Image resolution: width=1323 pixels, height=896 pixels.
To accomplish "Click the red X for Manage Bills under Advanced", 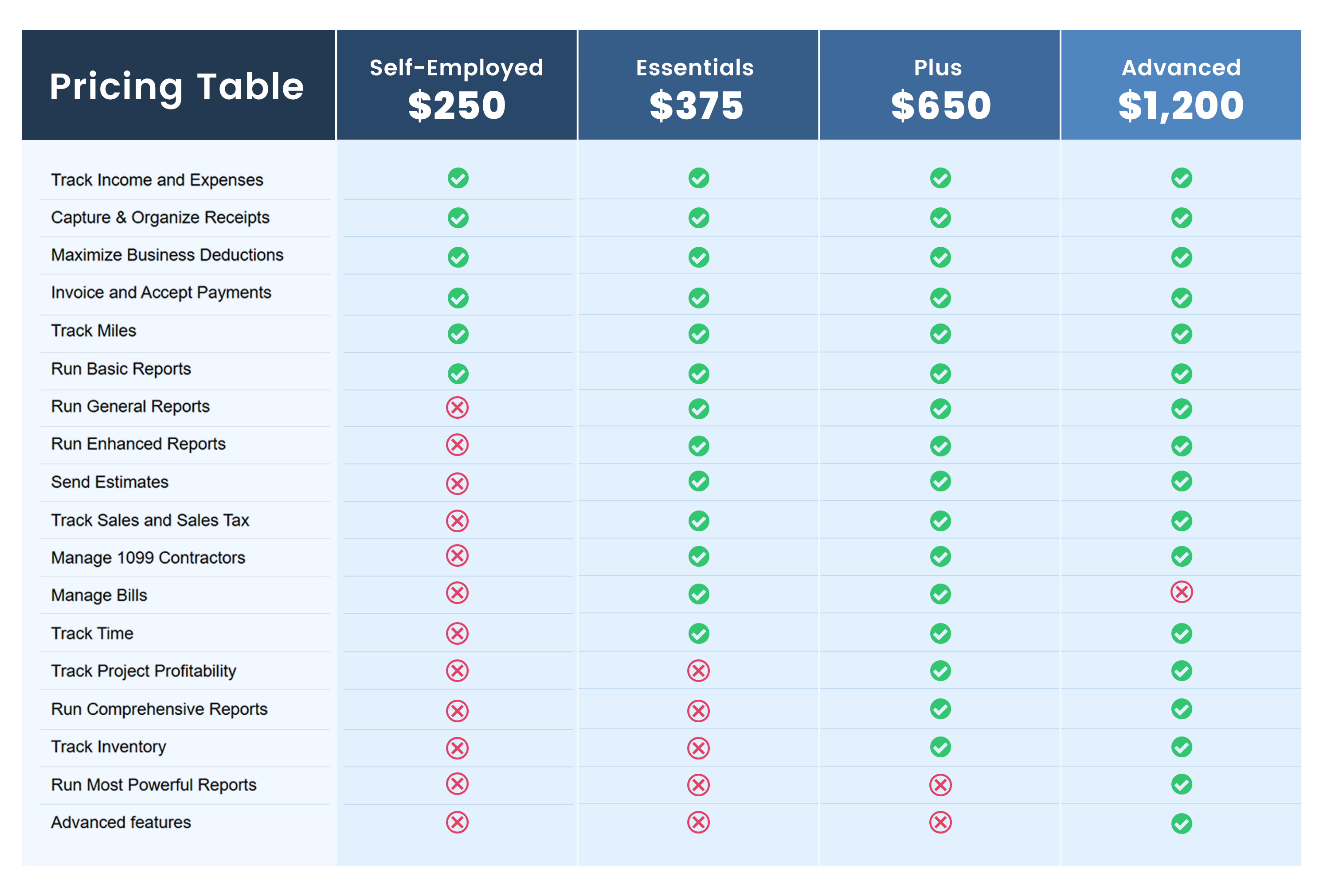I will coord(1181,592).
